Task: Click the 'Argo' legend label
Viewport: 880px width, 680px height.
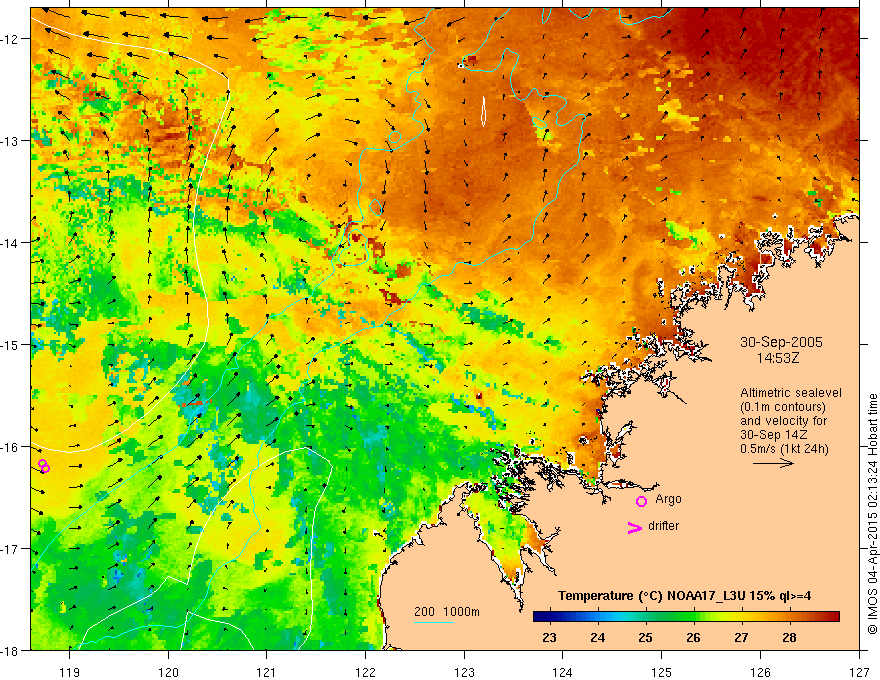Action: (x=668, y=499)
